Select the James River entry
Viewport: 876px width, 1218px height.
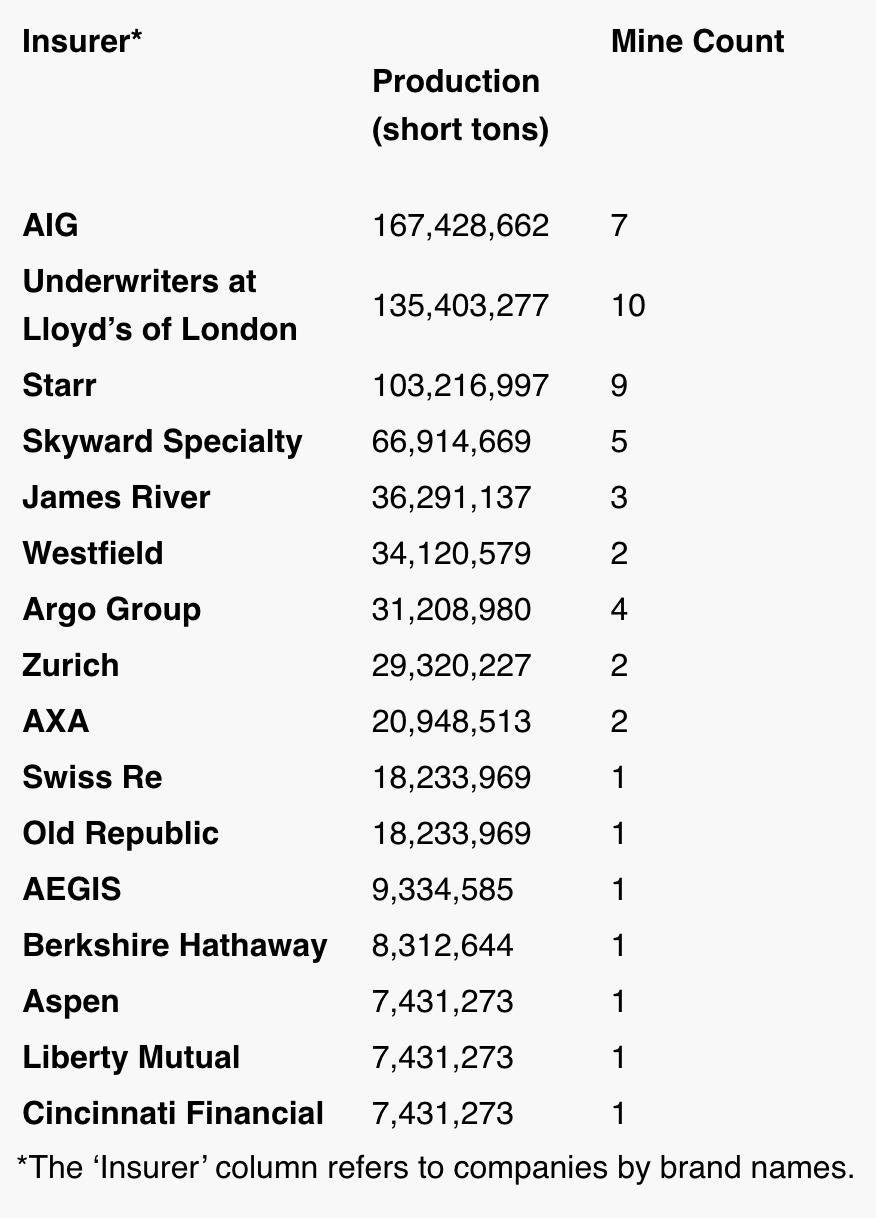tap(116, 497)
